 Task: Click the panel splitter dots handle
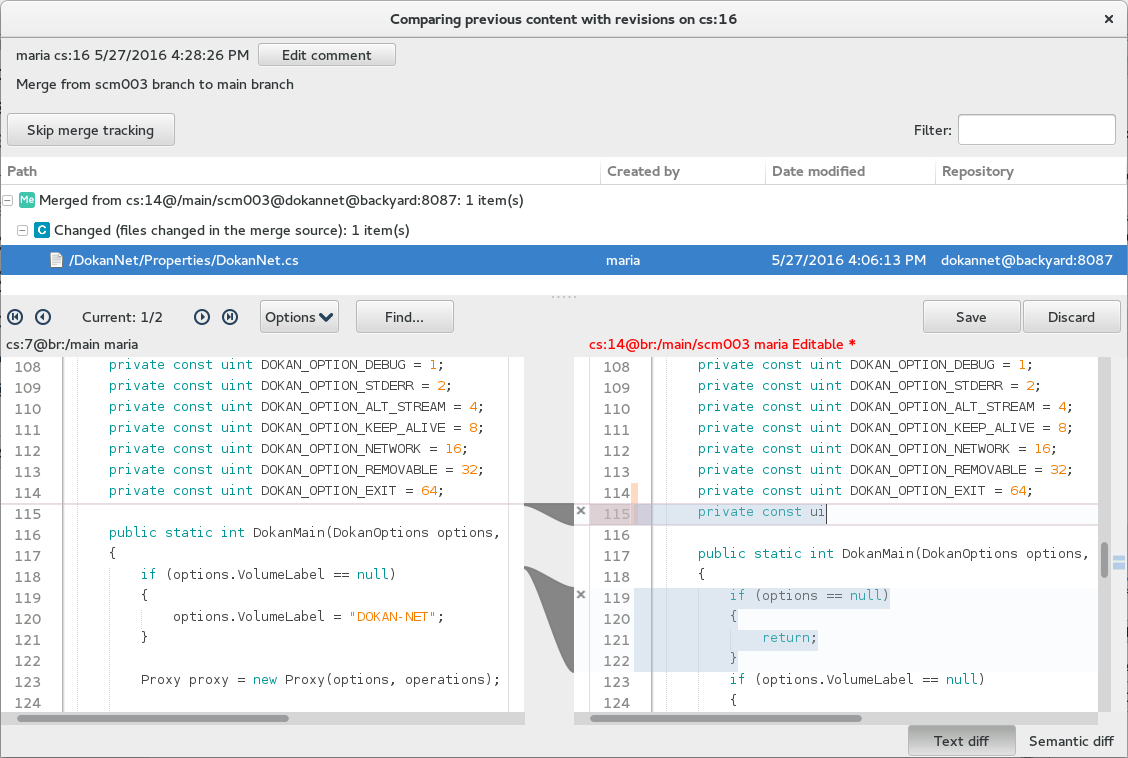563,296
